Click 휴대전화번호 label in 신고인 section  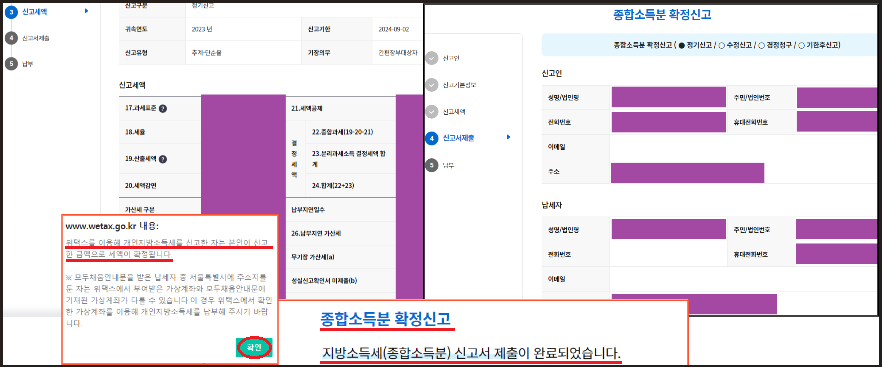click(750, 122)
